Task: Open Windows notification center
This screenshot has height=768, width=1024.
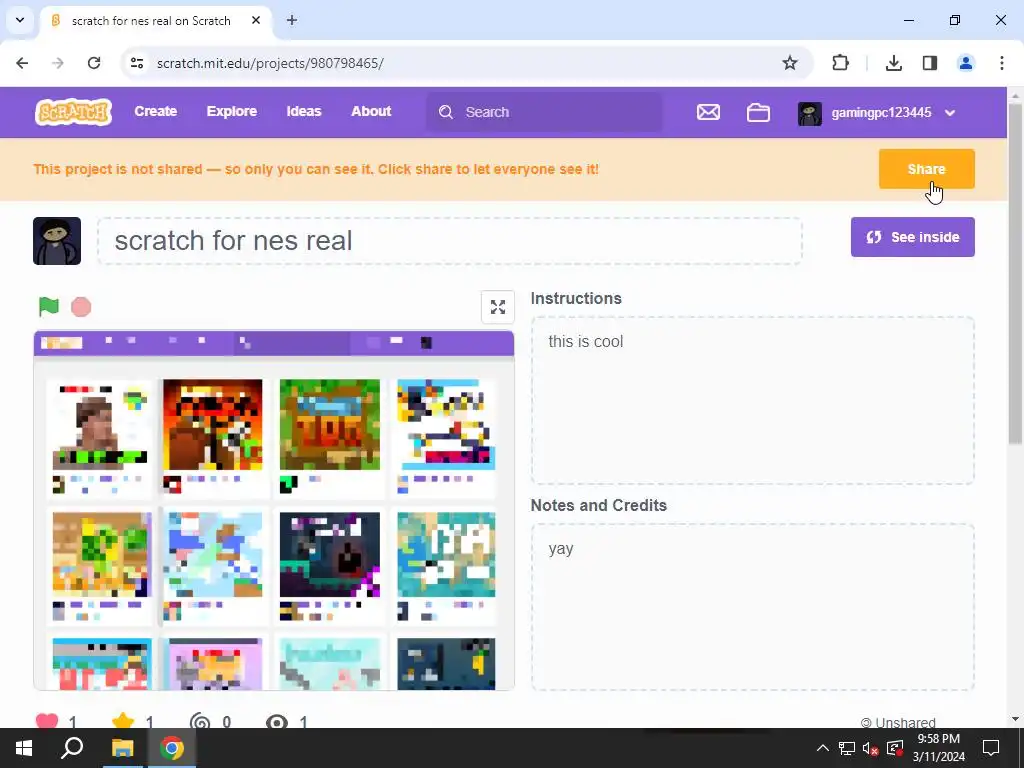Action: [x=991, y=748]
